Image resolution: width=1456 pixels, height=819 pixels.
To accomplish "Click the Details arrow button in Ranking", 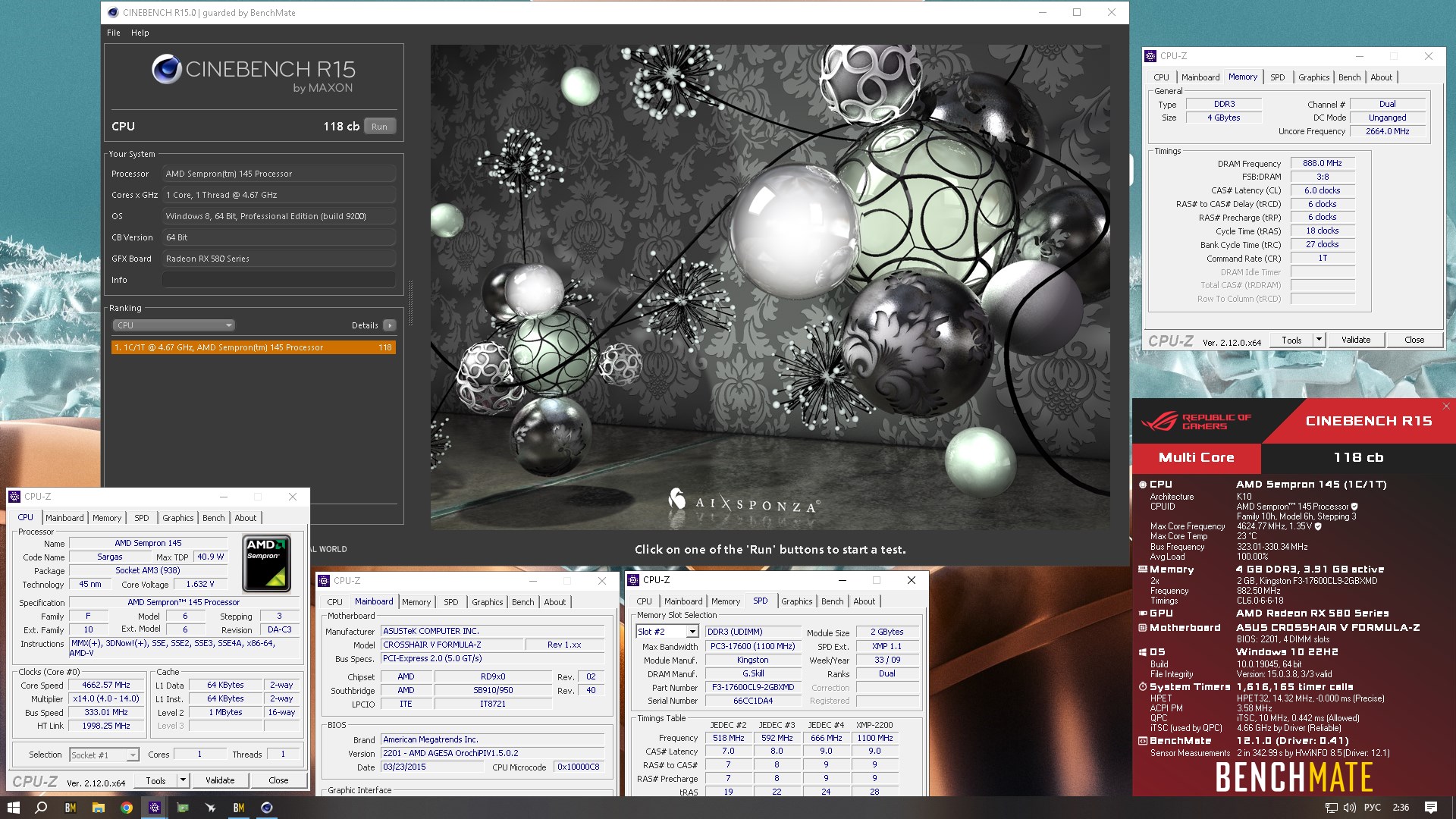I will coord(389,325).
